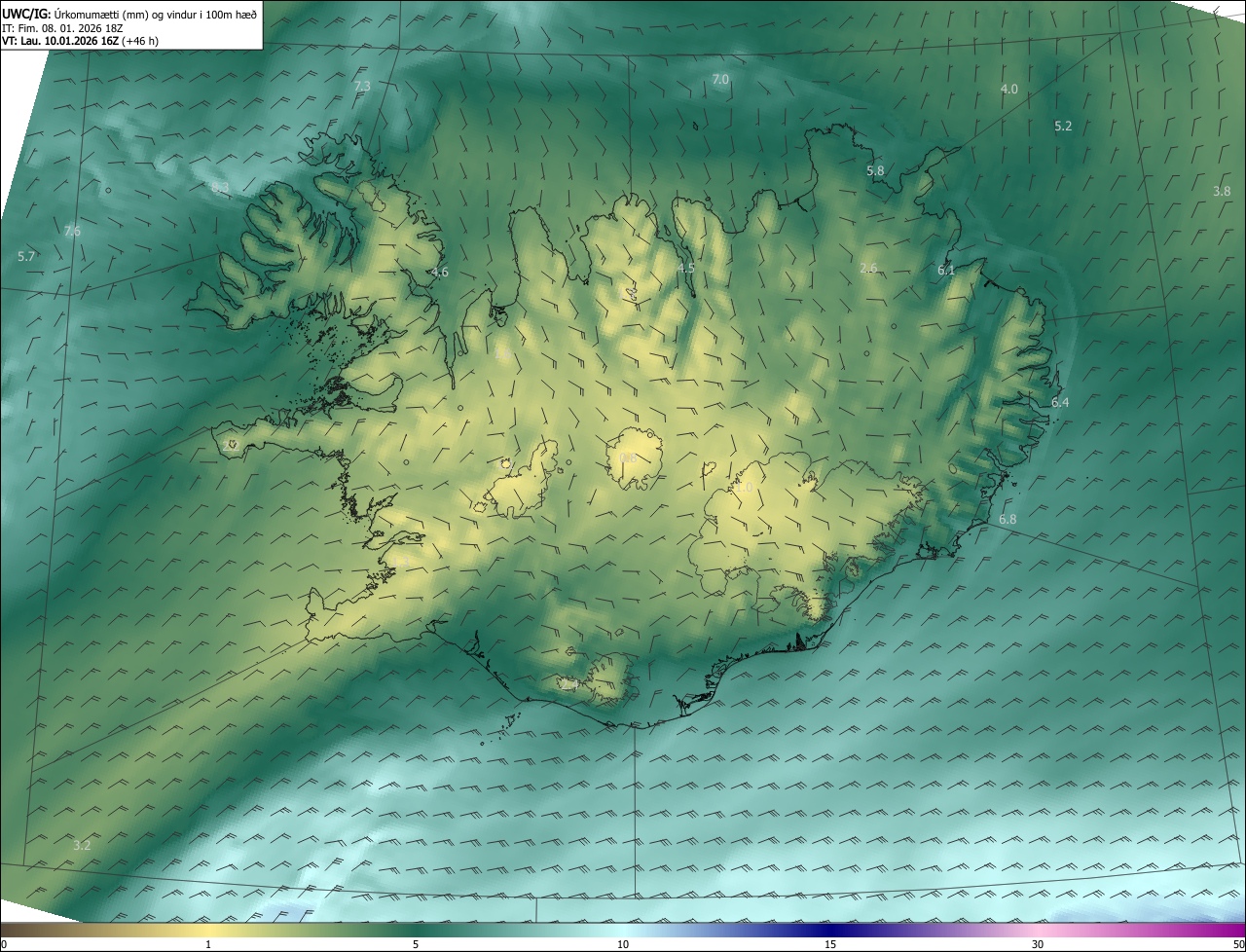Viewport: 1246px width, 952px height.
Task: Select the 6.4 label by the east coast
Action: tap(1060, 403)
